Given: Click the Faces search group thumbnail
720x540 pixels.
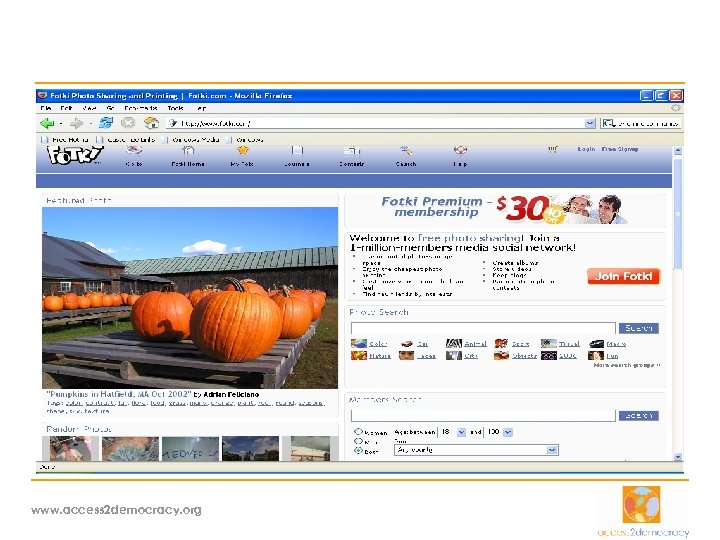Looking at the screenshot, I should (x=406, y=355).
